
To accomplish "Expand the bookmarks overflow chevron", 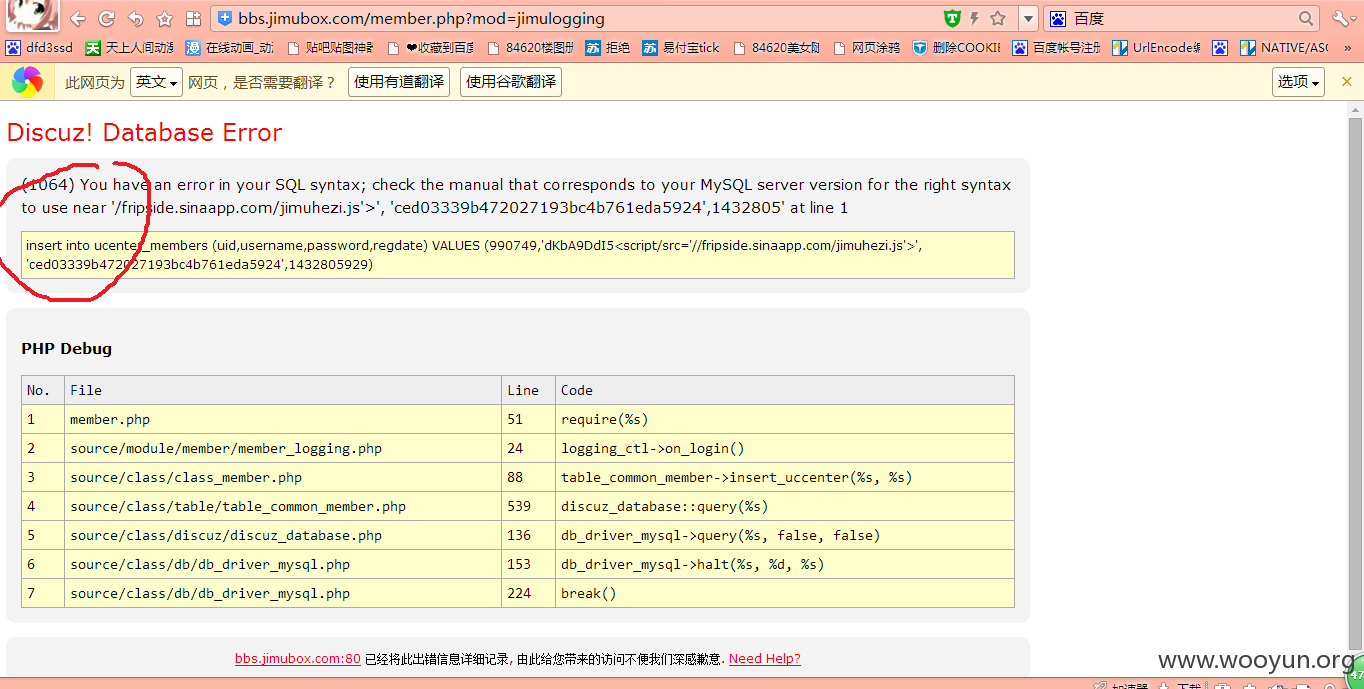I will [x=1347, y=47].
